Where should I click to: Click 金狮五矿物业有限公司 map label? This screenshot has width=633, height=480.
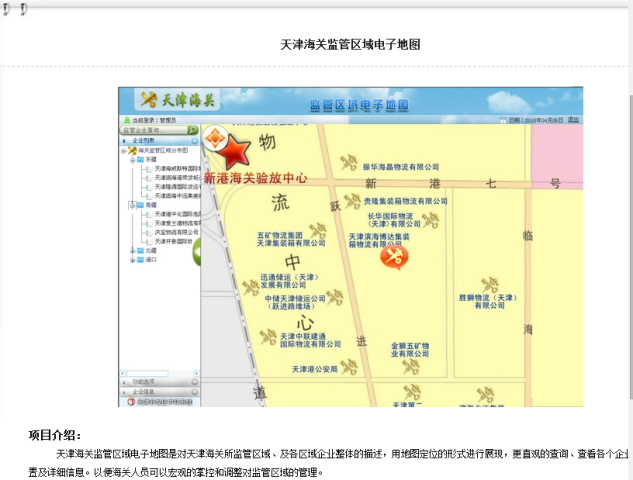pos(410,350)
